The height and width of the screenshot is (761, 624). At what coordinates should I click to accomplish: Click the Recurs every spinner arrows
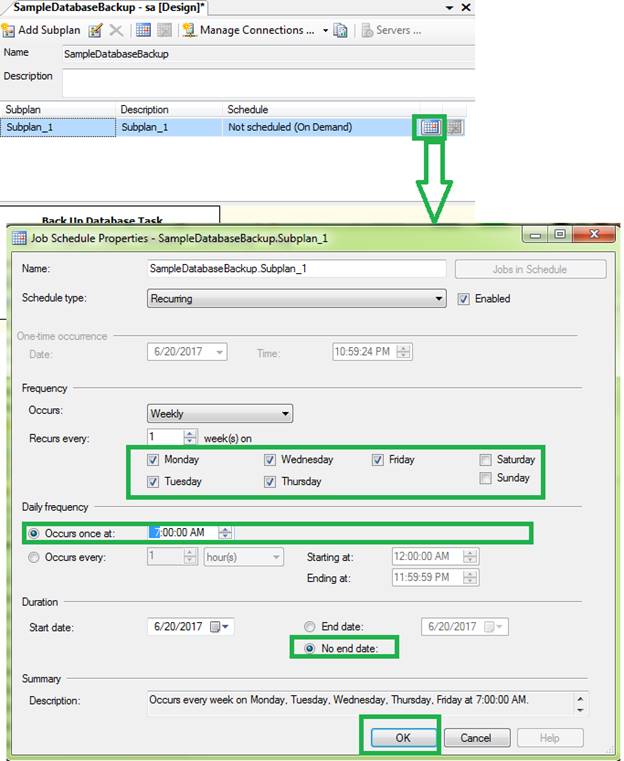(x=190, y=437)
